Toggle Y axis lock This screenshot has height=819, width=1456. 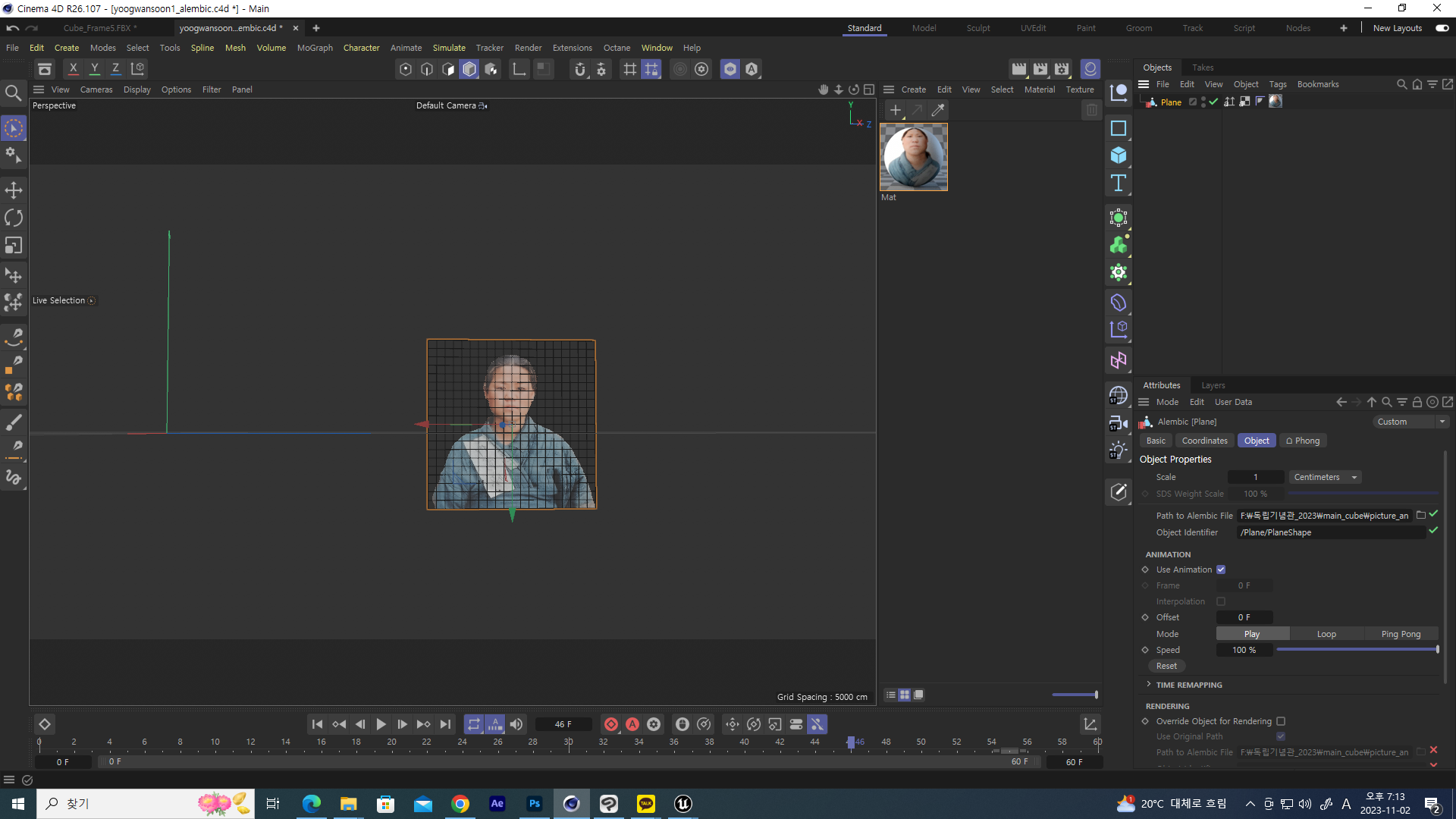[x=94, y=69]
